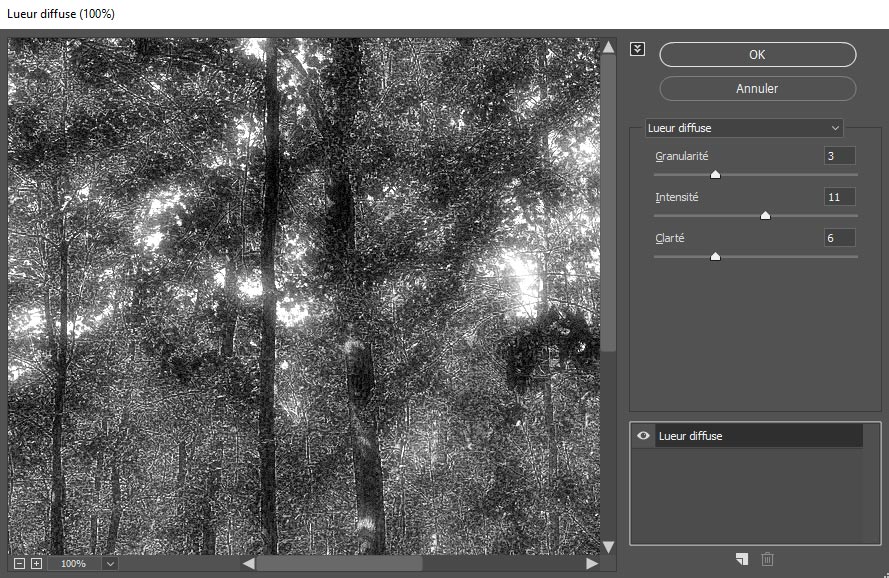889x578 pixels.
Task: Click the Intensité value field
Action: click(839, 197)
